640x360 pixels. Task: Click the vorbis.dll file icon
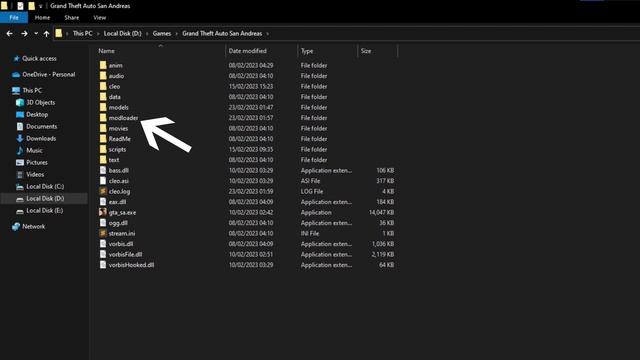click(x=103, y=244)
